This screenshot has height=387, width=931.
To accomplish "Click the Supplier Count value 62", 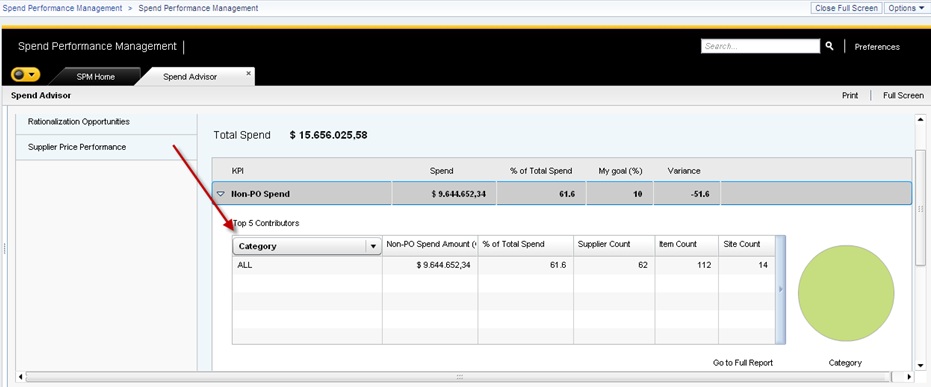I will [642, 265].
